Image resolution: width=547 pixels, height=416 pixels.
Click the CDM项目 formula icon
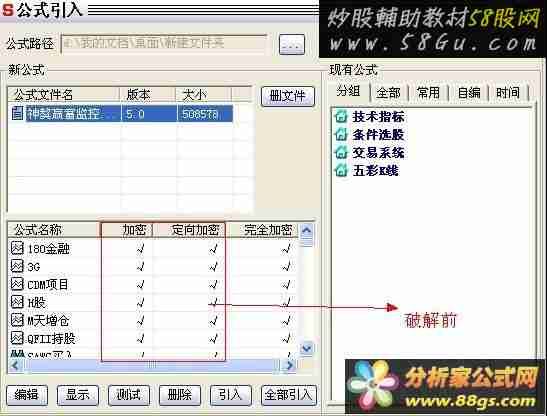point(17,284)
